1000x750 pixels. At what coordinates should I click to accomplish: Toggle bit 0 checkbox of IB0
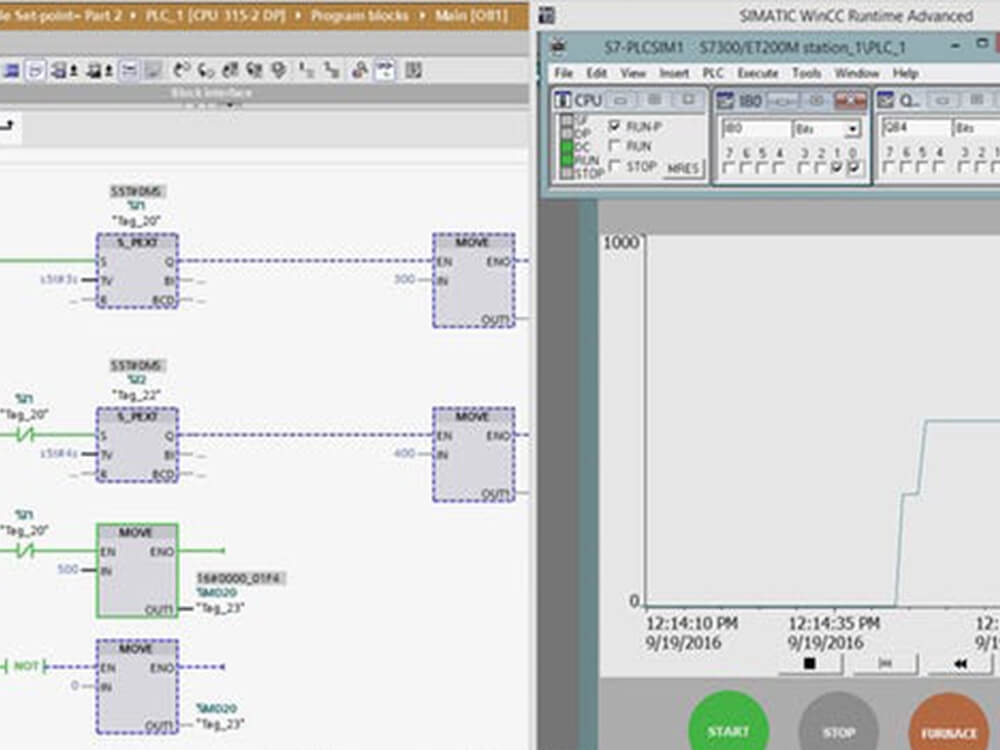854,168
